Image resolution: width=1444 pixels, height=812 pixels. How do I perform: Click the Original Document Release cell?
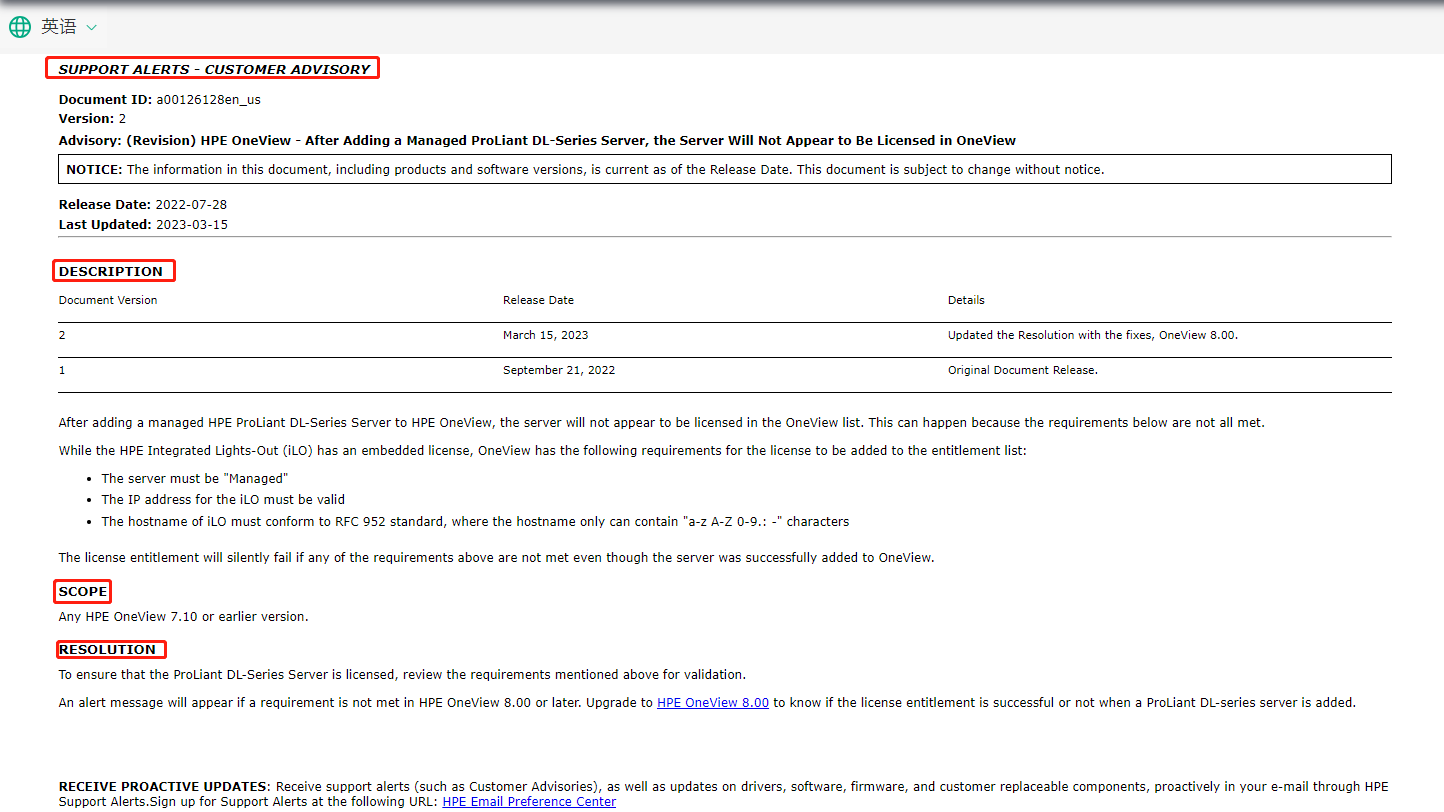pyautogui.click(x=1023, y=370)
